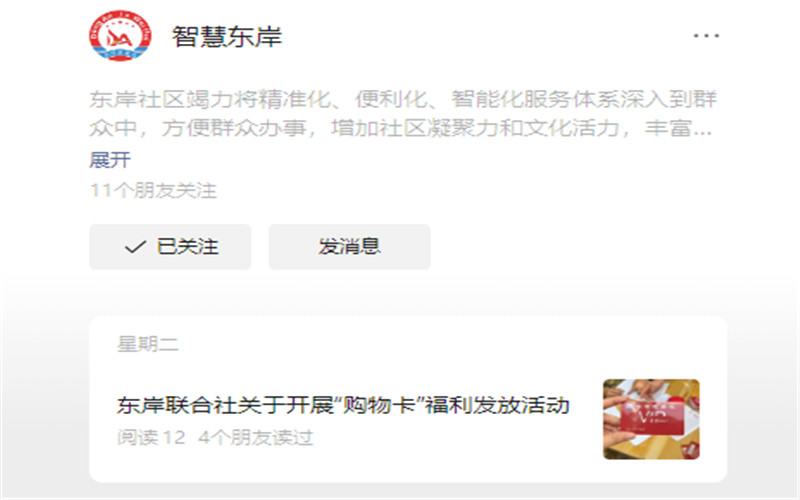
Task: Click description line starting 众中，方便群众办事
Action: point(401,128)
